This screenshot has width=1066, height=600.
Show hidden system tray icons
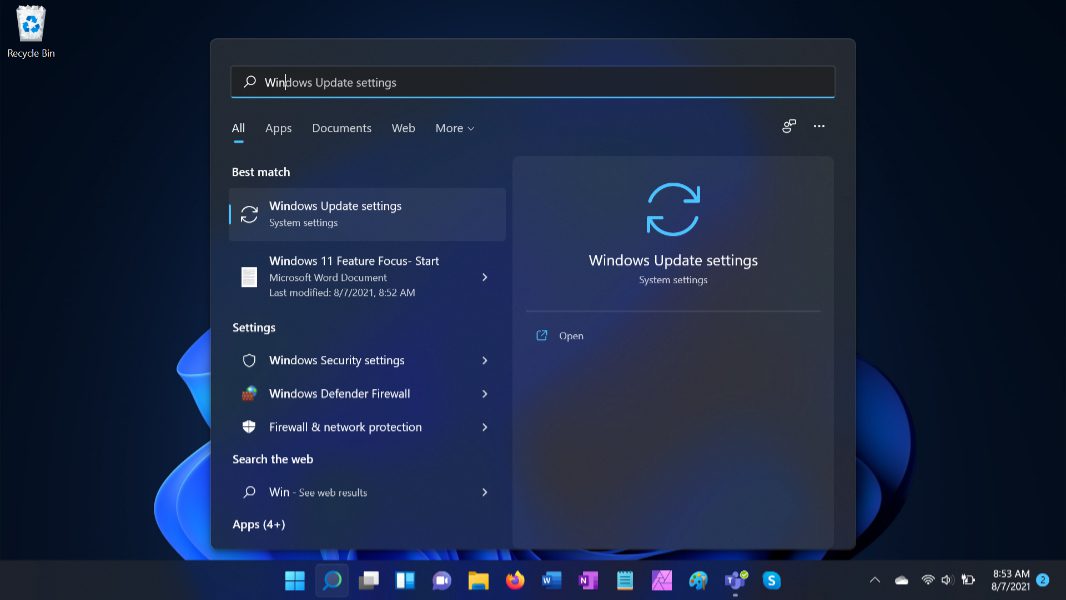pyautogui.click(x=875, y=580)
